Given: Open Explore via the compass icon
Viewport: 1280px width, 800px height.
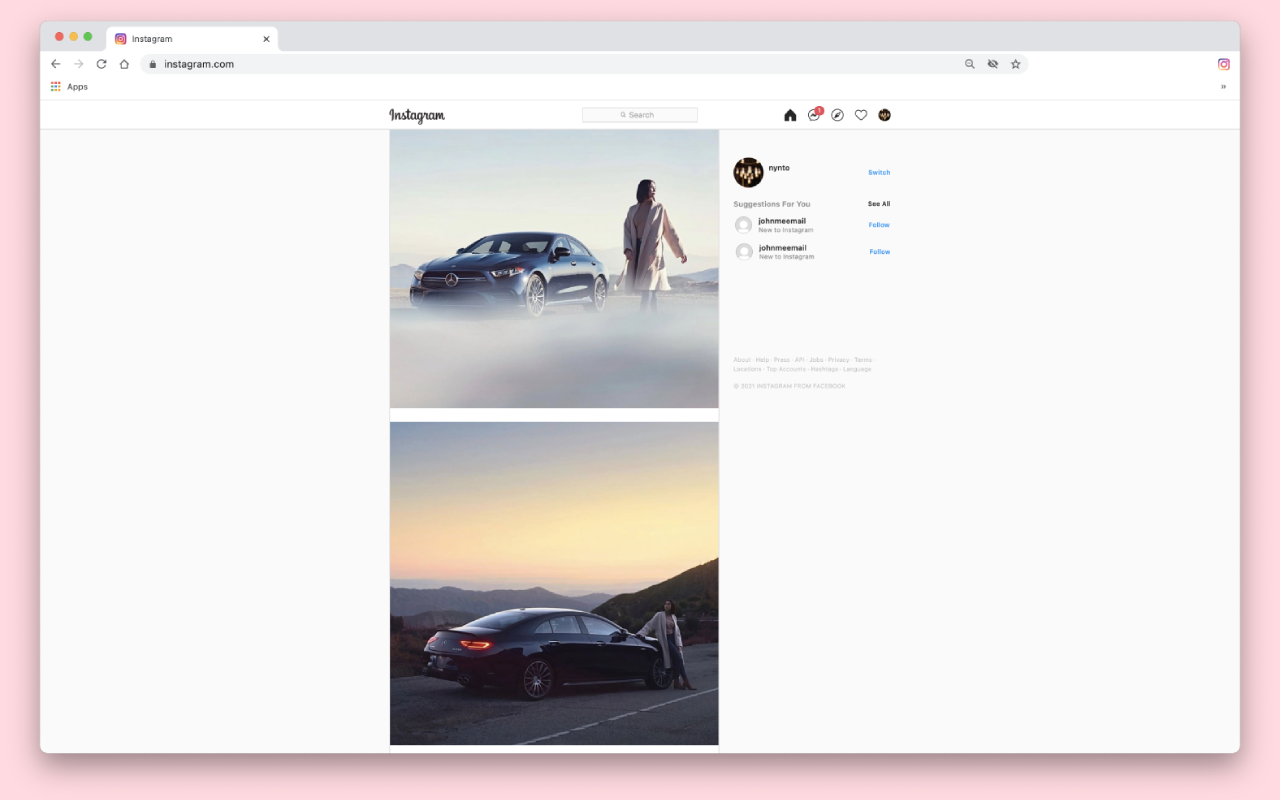Looking at the screenshot, I should tap(837, 114).
